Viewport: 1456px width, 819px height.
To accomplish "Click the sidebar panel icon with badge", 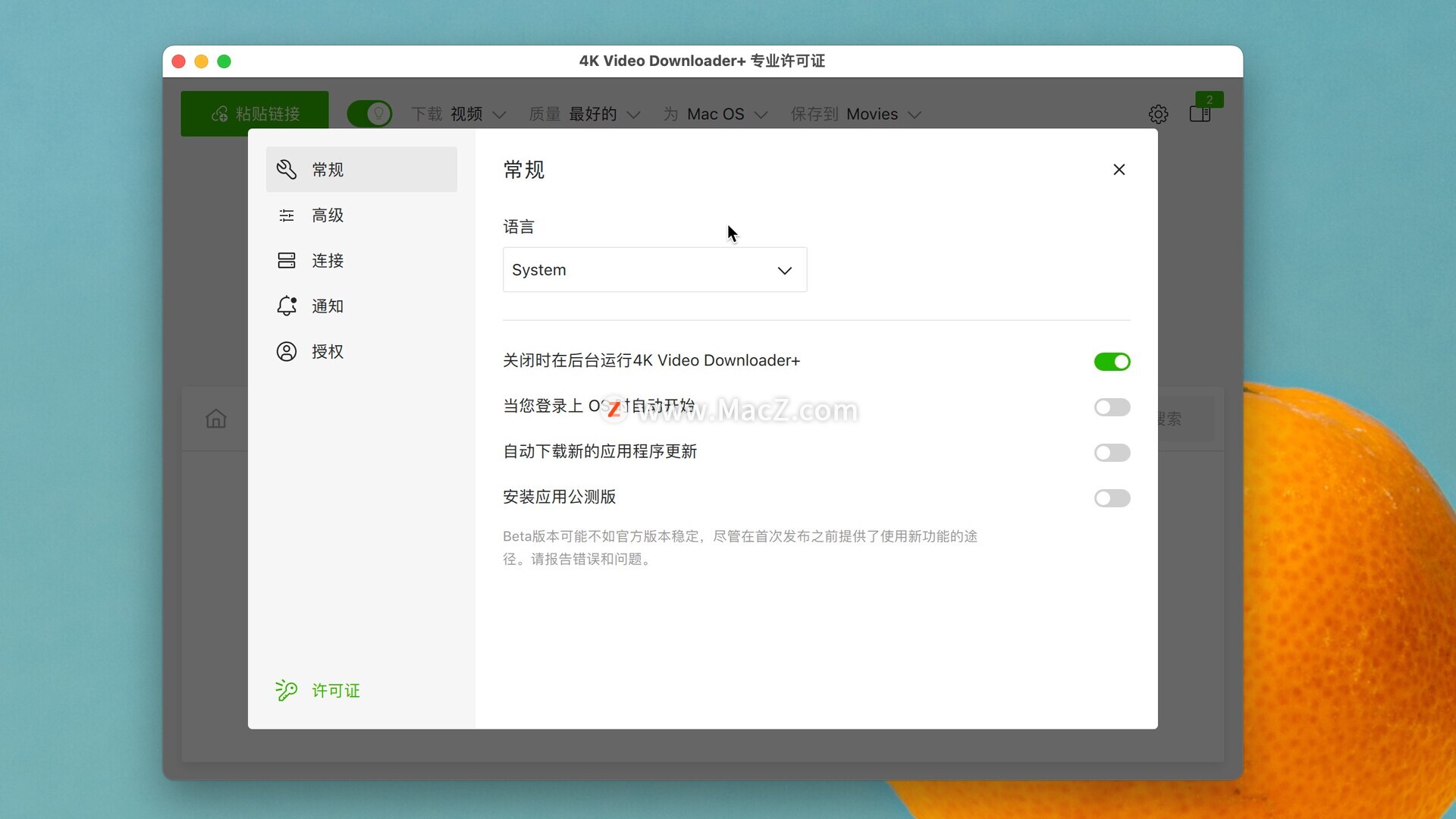I will coord(1200,115).
